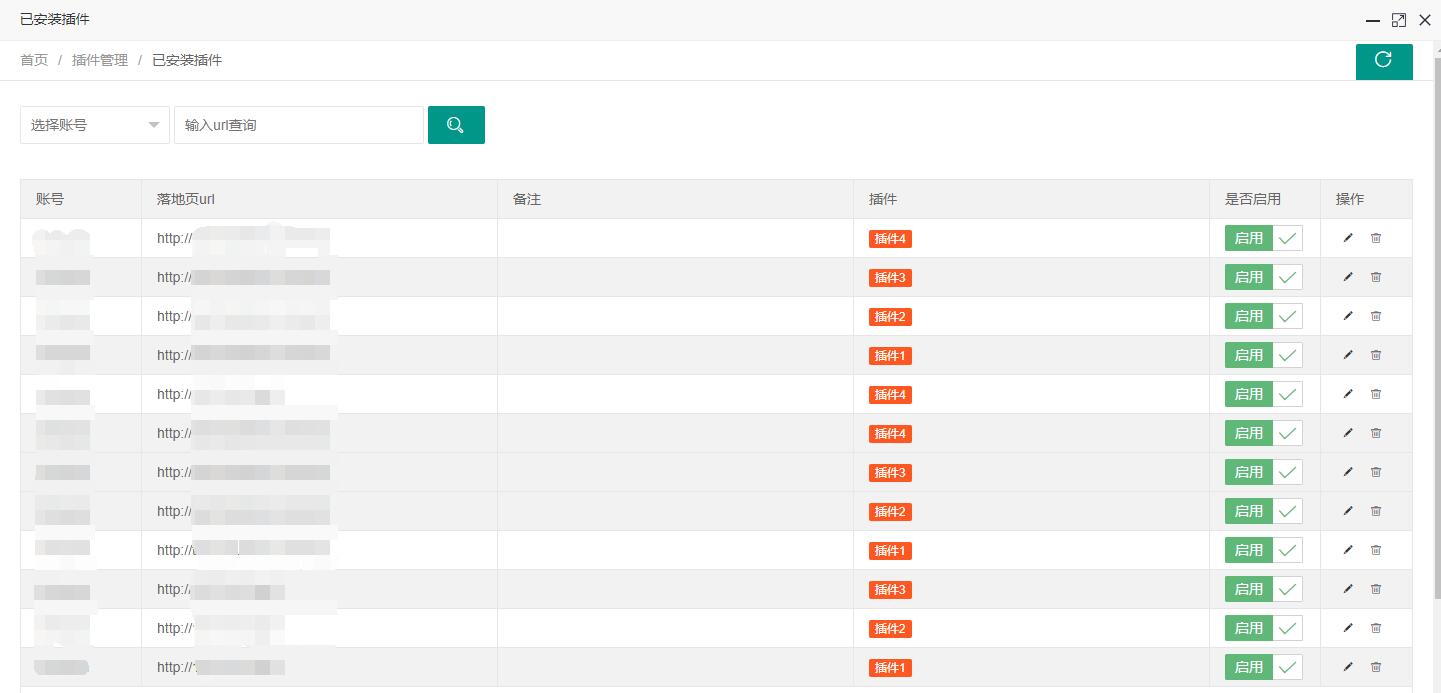Screen dimensions: 1441x693
Task: Go to 插件管理 breadcrumb
Action: (100, 60)
